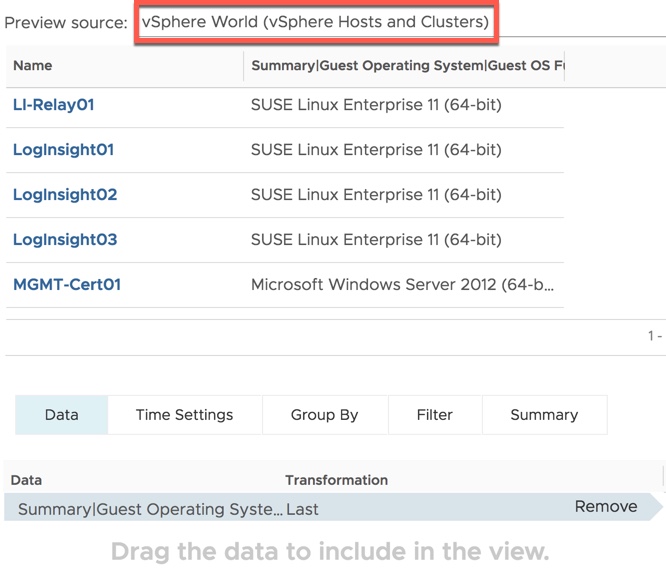
Task: Click the Data column header in lower list
Action: [x=26, y=480]
